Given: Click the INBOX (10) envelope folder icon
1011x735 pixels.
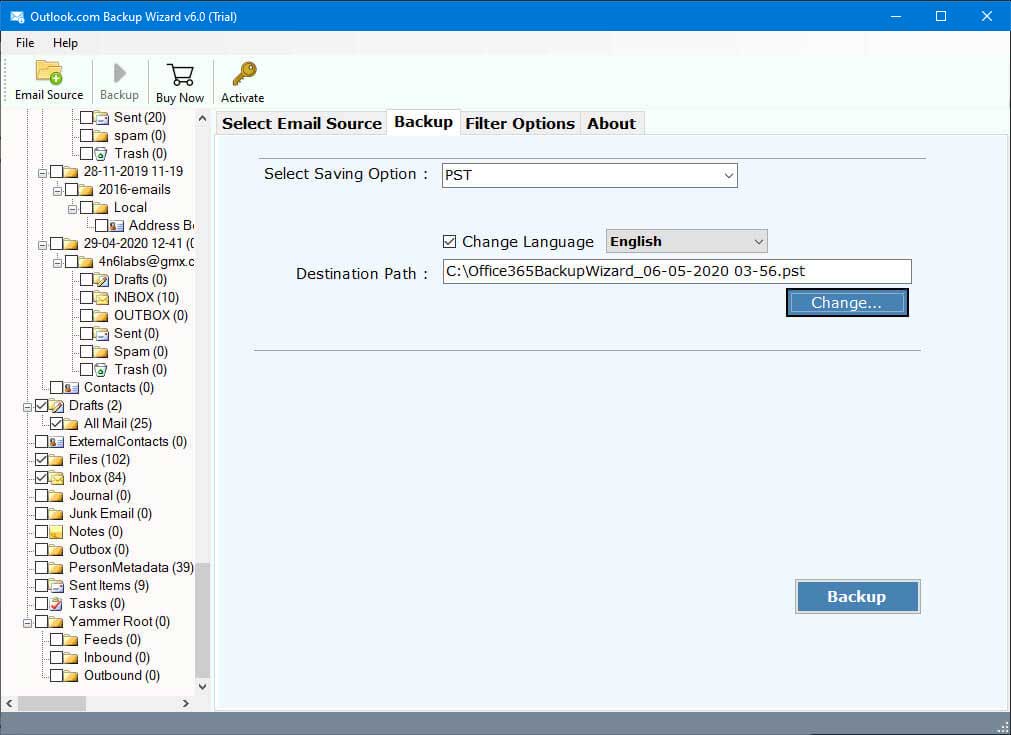Looking at the screenshot, I should pos(101,298).
